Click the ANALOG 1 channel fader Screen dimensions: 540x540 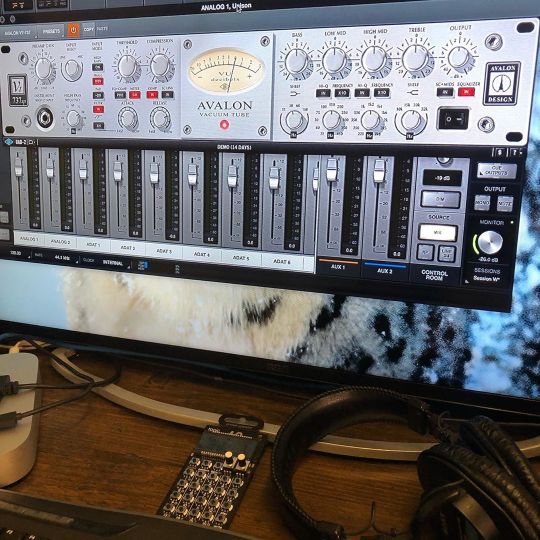pyautogui.click(x=18, y=168)
